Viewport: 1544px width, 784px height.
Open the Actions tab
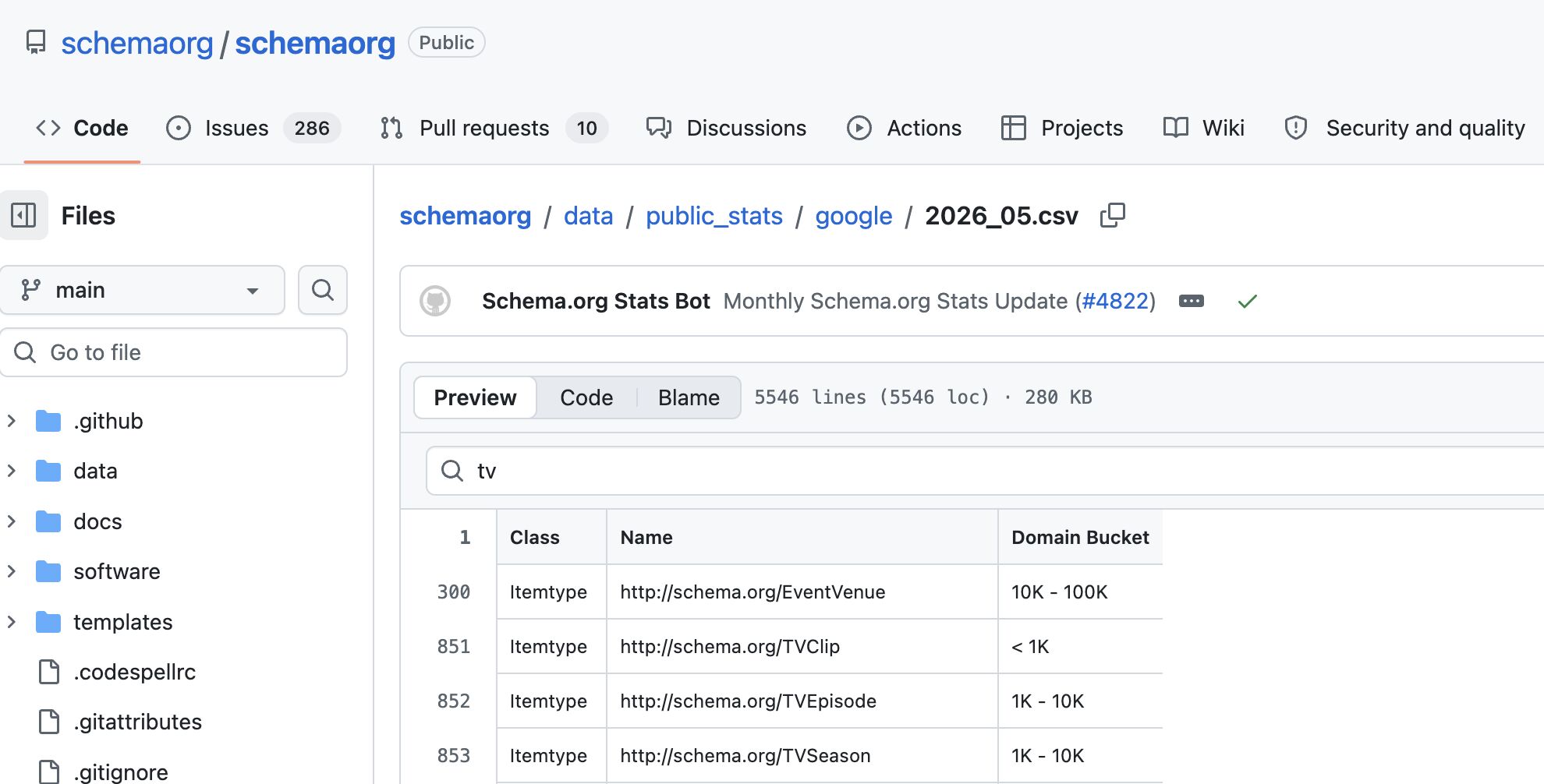click(905, 128)
